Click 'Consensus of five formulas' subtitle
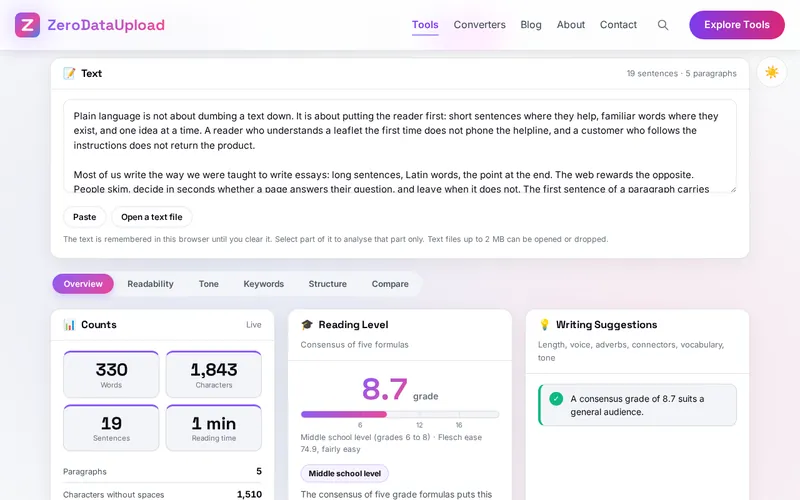Image resolution: width=800 pixels, height=500 pixels. pos(355,345)
